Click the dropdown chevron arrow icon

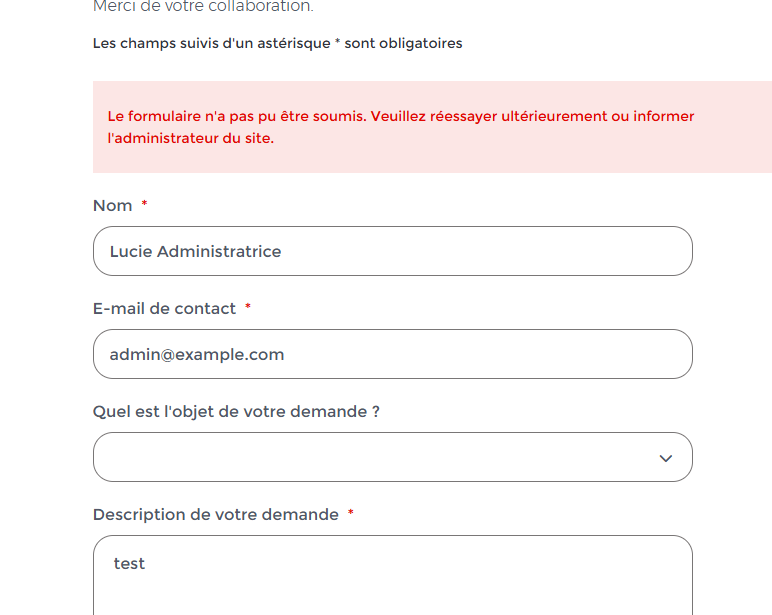coord(666,458)
